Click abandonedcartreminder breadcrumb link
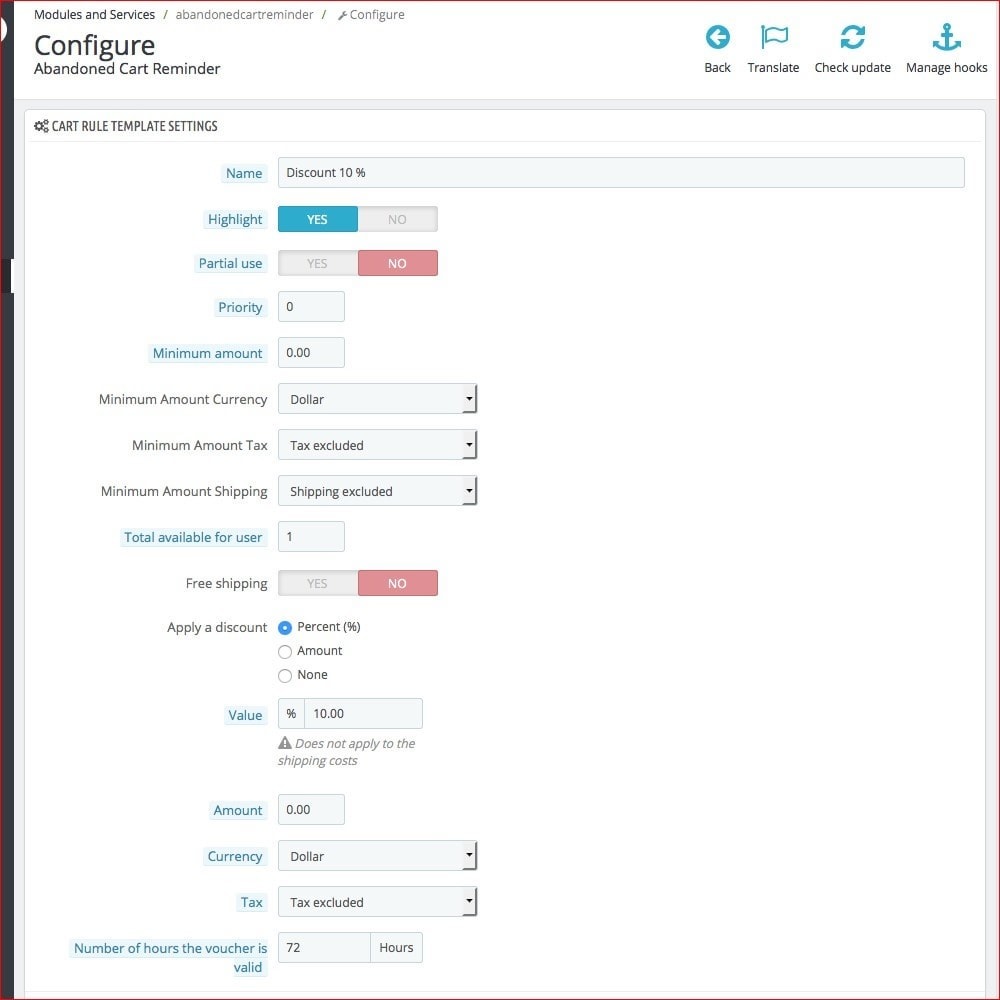 click(244, 15)
